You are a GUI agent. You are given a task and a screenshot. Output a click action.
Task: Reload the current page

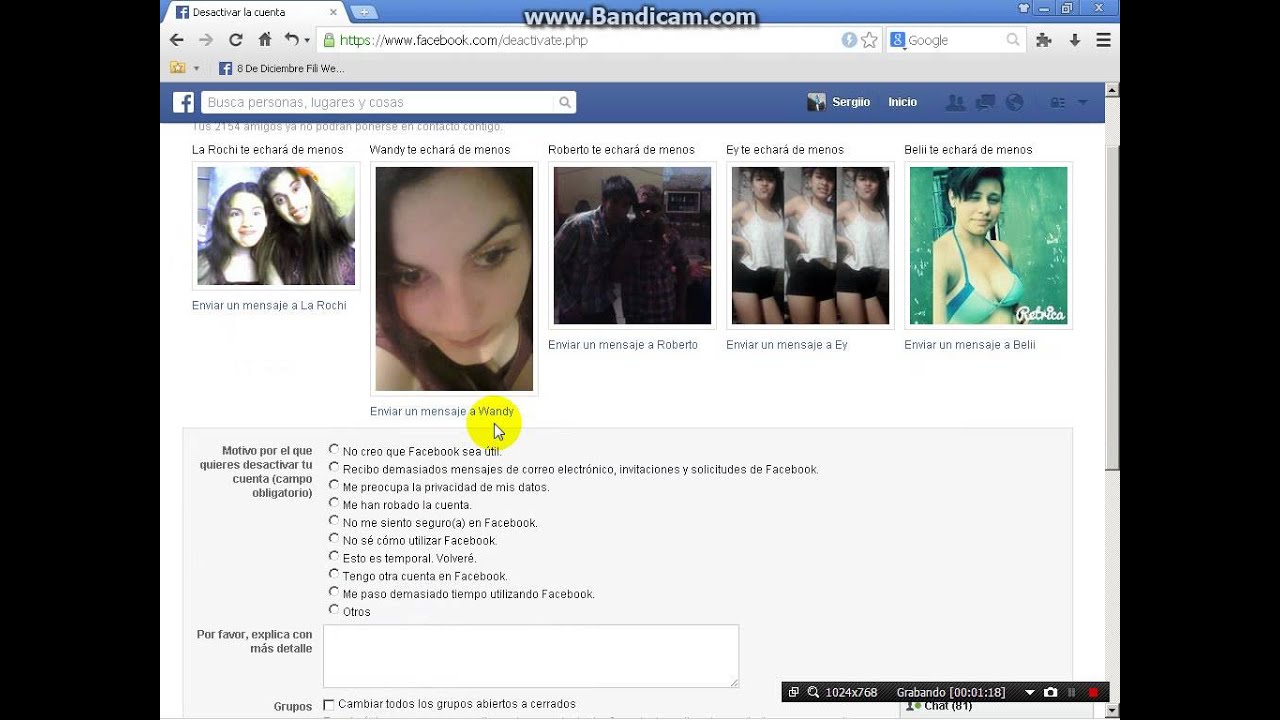(x=236, y=40)
